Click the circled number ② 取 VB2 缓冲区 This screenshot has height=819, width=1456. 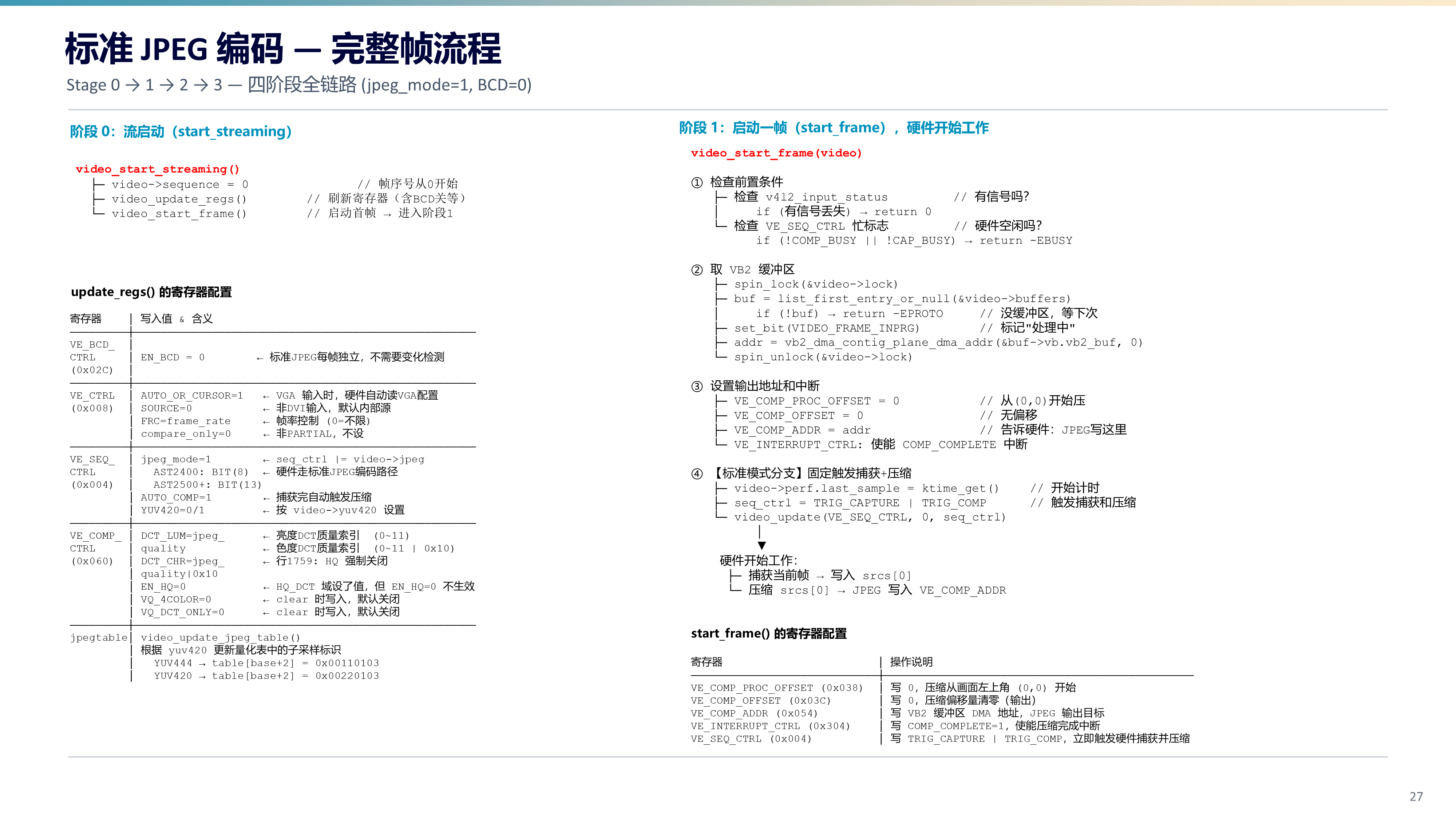[697, 270]
